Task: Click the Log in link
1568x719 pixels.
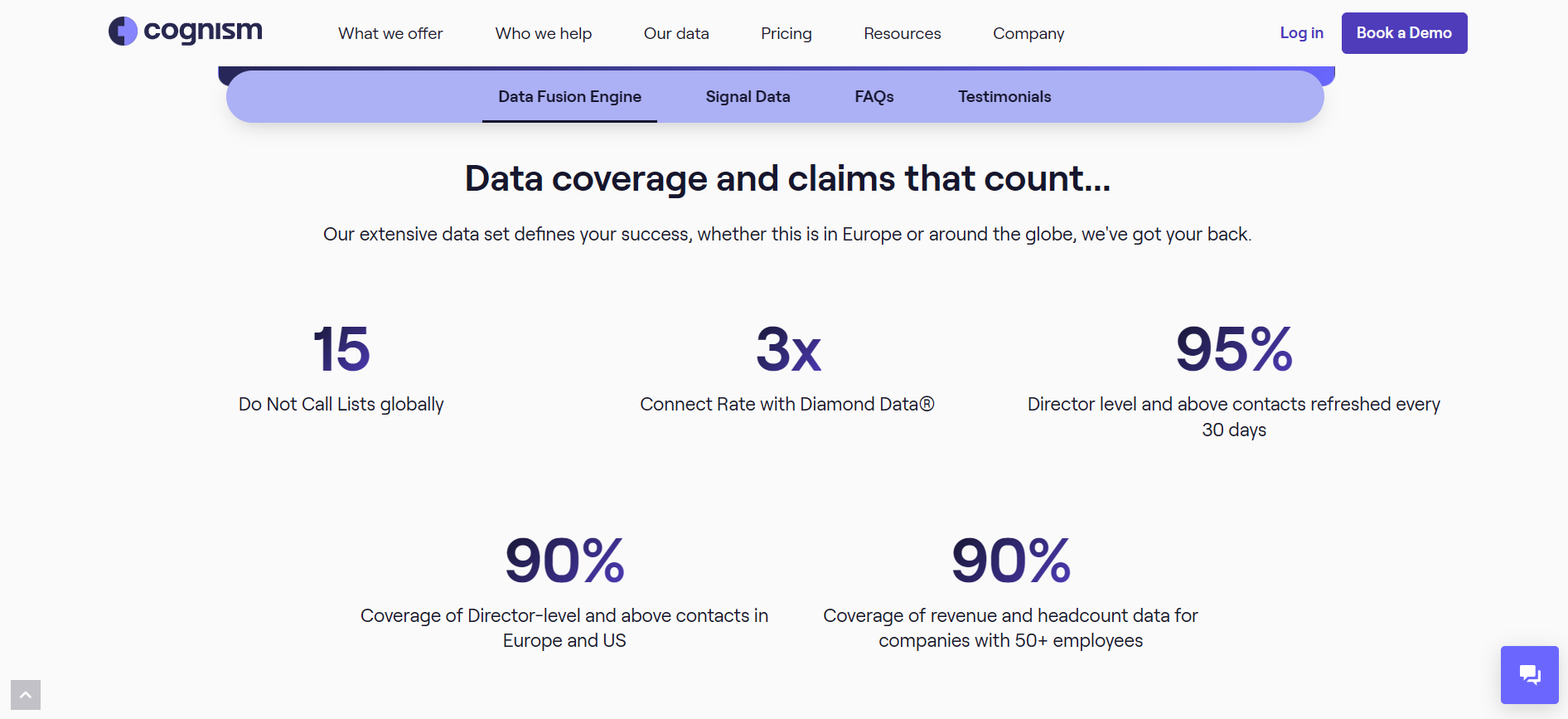Action: [1301, 32]
